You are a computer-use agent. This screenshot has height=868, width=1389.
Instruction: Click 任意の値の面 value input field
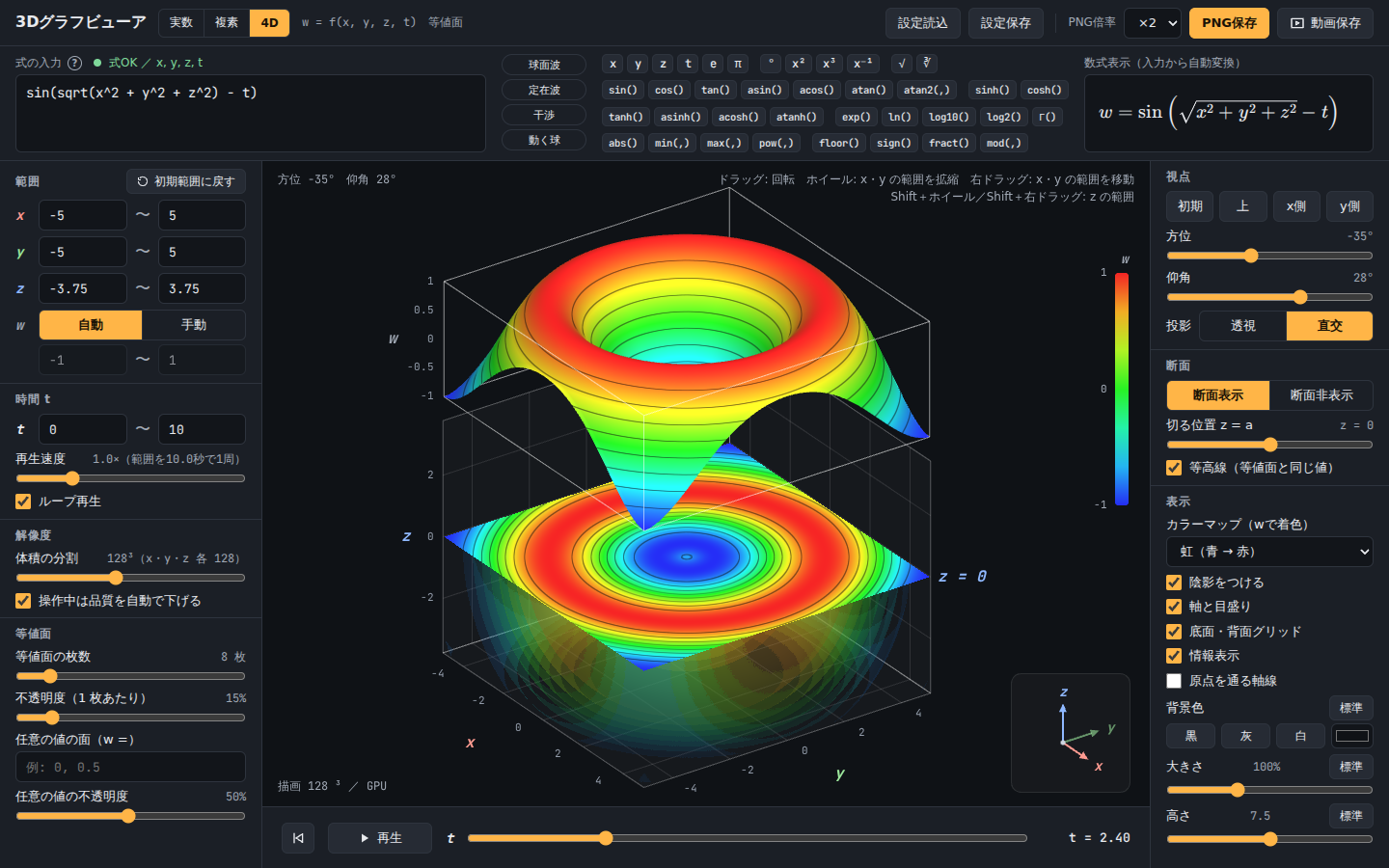130,767
